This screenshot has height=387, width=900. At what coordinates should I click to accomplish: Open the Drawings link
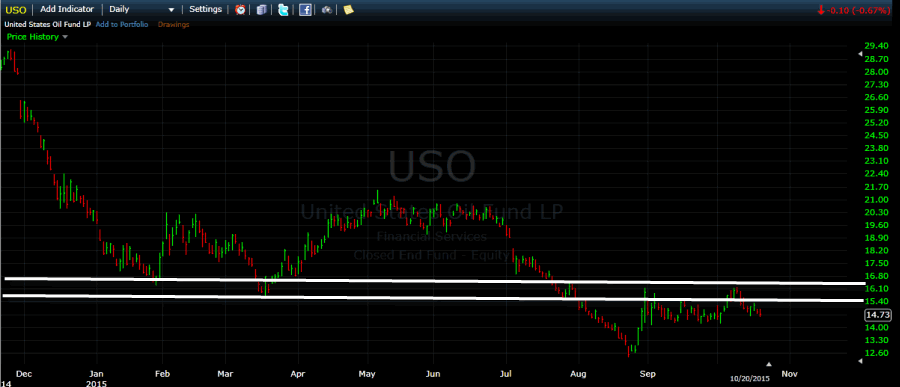point(173,25)
